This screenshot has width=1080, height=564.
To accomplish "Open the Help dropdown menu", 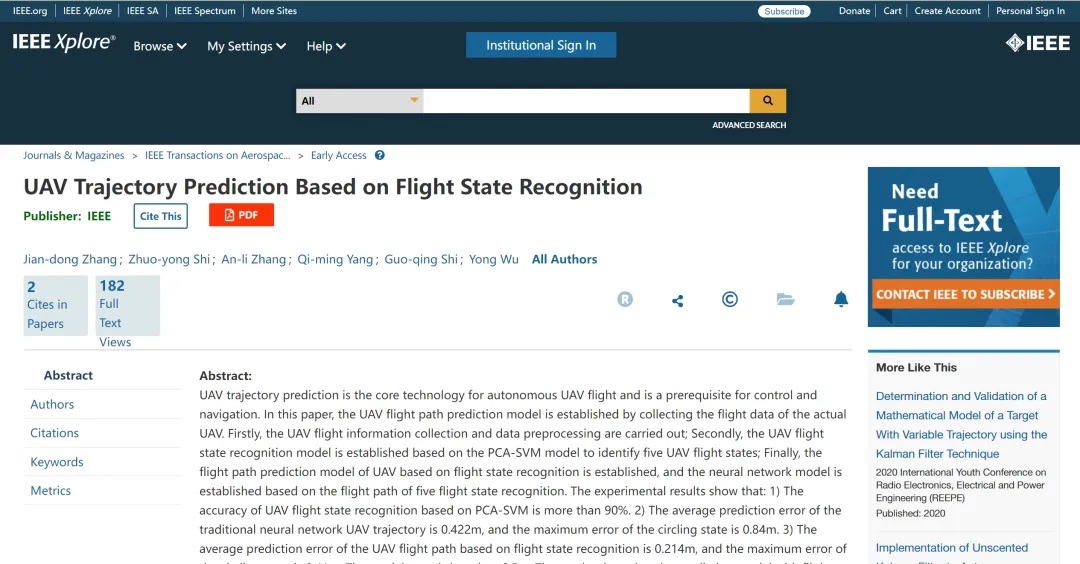I will coord(326,46).
